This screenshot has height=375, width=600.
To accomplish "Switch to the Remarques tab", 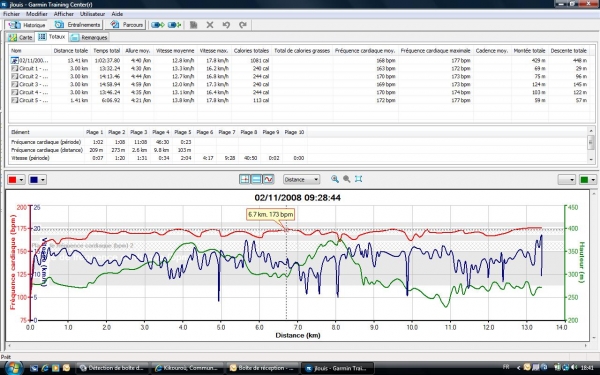I will tap(89, 38).
